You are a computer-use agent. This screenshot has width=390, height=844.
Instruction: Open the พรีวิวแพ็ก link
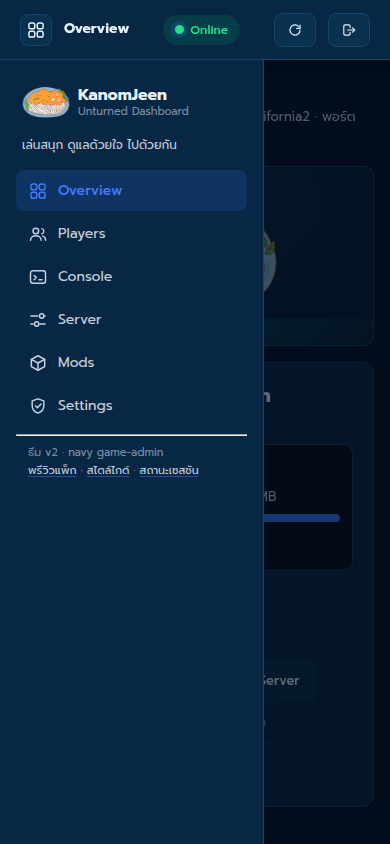[x=52, y=470]
